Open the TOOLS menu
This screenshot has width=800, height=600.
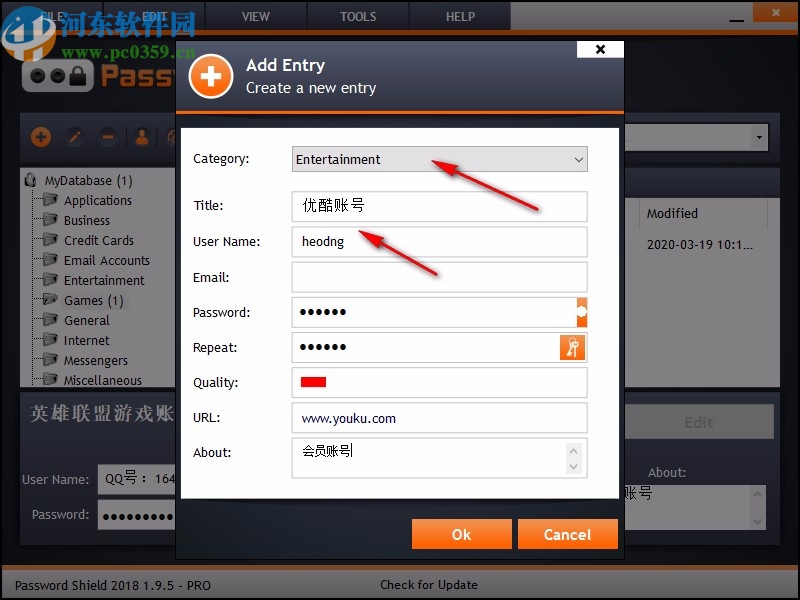pos(357,16)
